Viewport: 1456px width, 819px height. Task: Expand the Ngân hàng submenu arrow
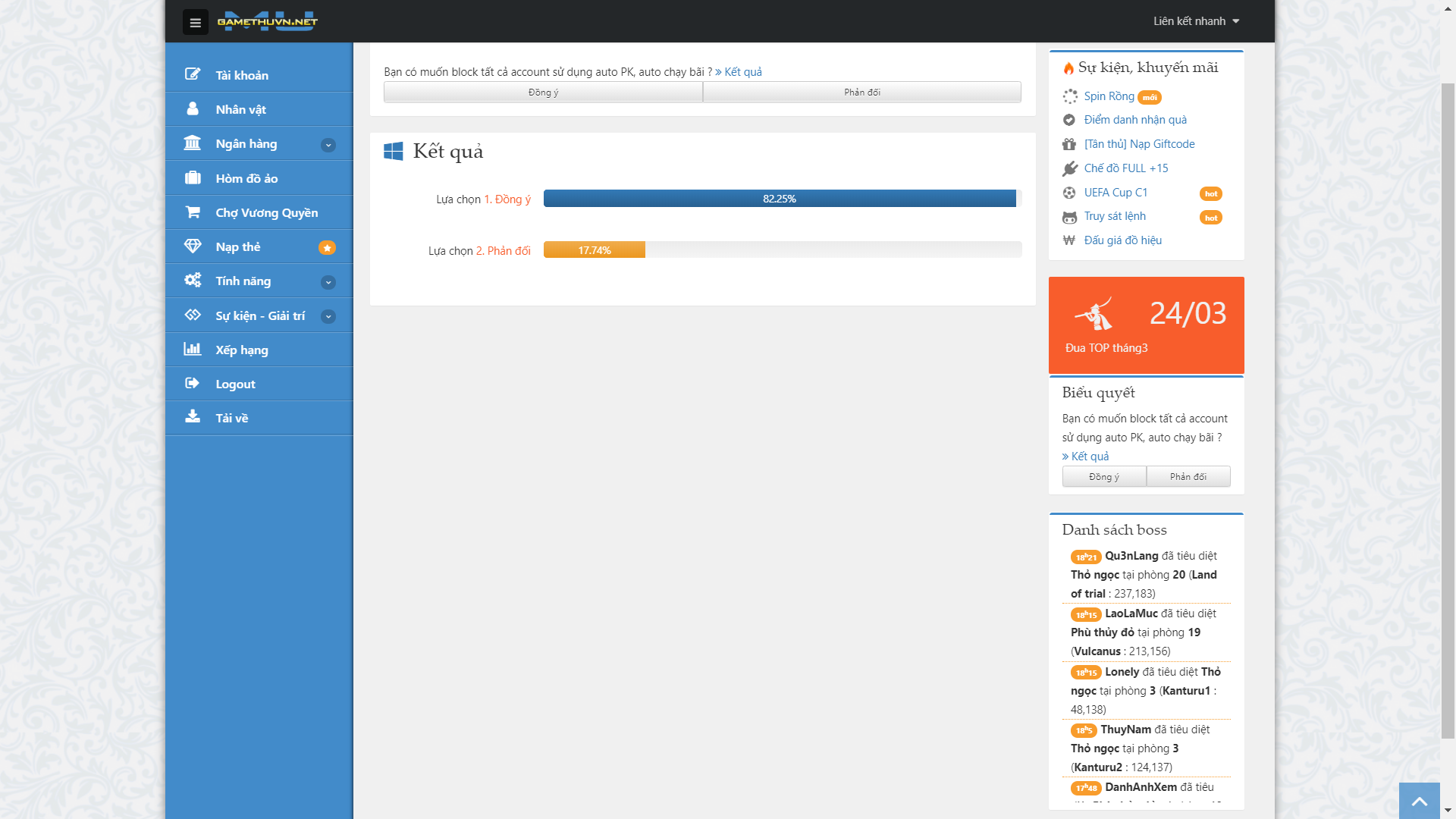point(328,145)
